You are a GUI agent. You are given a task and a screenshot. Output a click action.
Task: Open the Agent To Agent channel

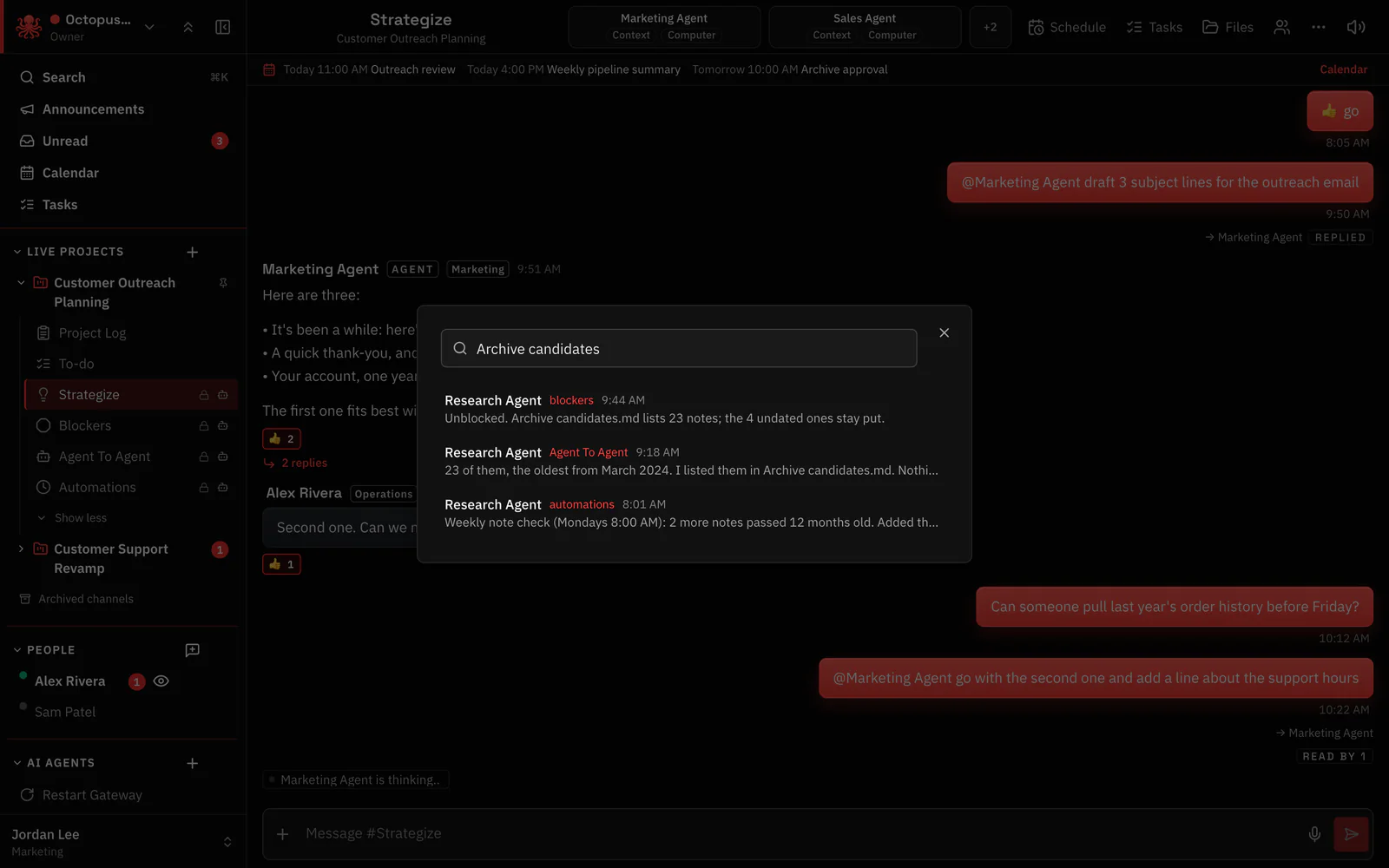coord(104,457)
